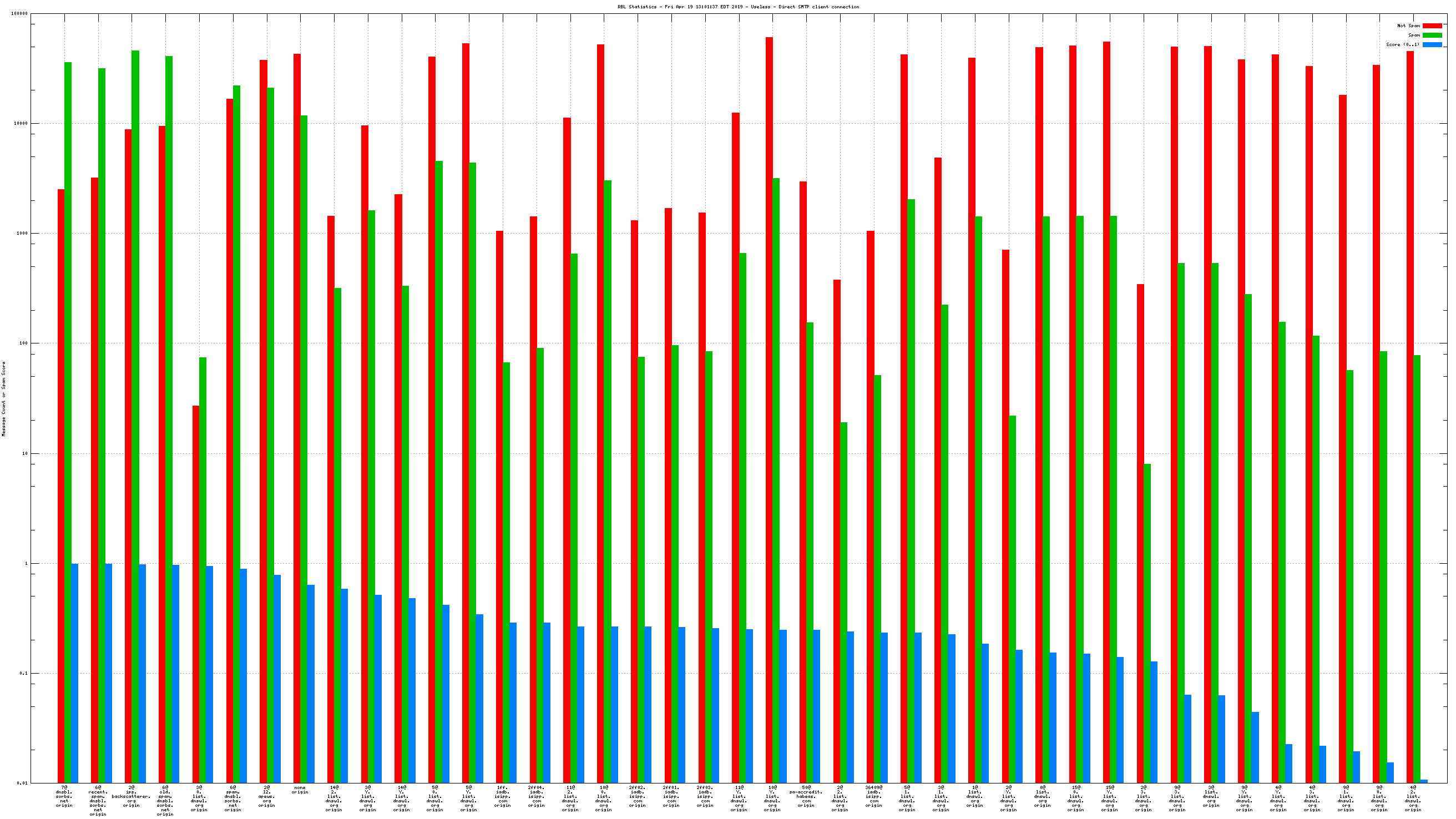Click the green Spam legend swatch
Screen dimensions: 1456x819
(1432, 35)
